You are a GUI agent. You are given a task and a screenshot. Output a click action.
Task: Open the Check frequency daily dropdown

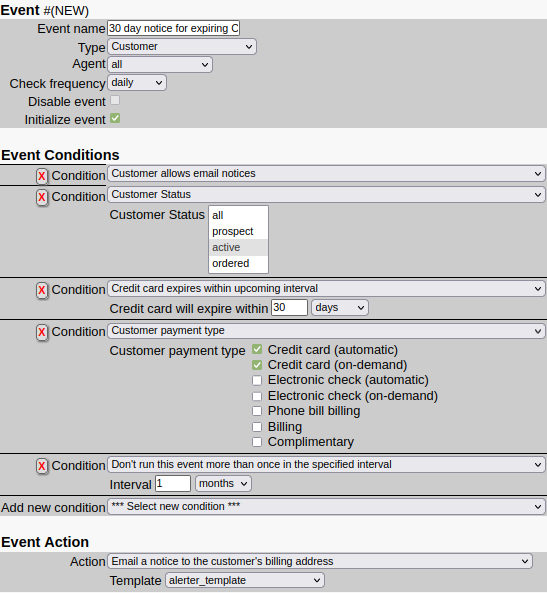(x=137, y=82)
